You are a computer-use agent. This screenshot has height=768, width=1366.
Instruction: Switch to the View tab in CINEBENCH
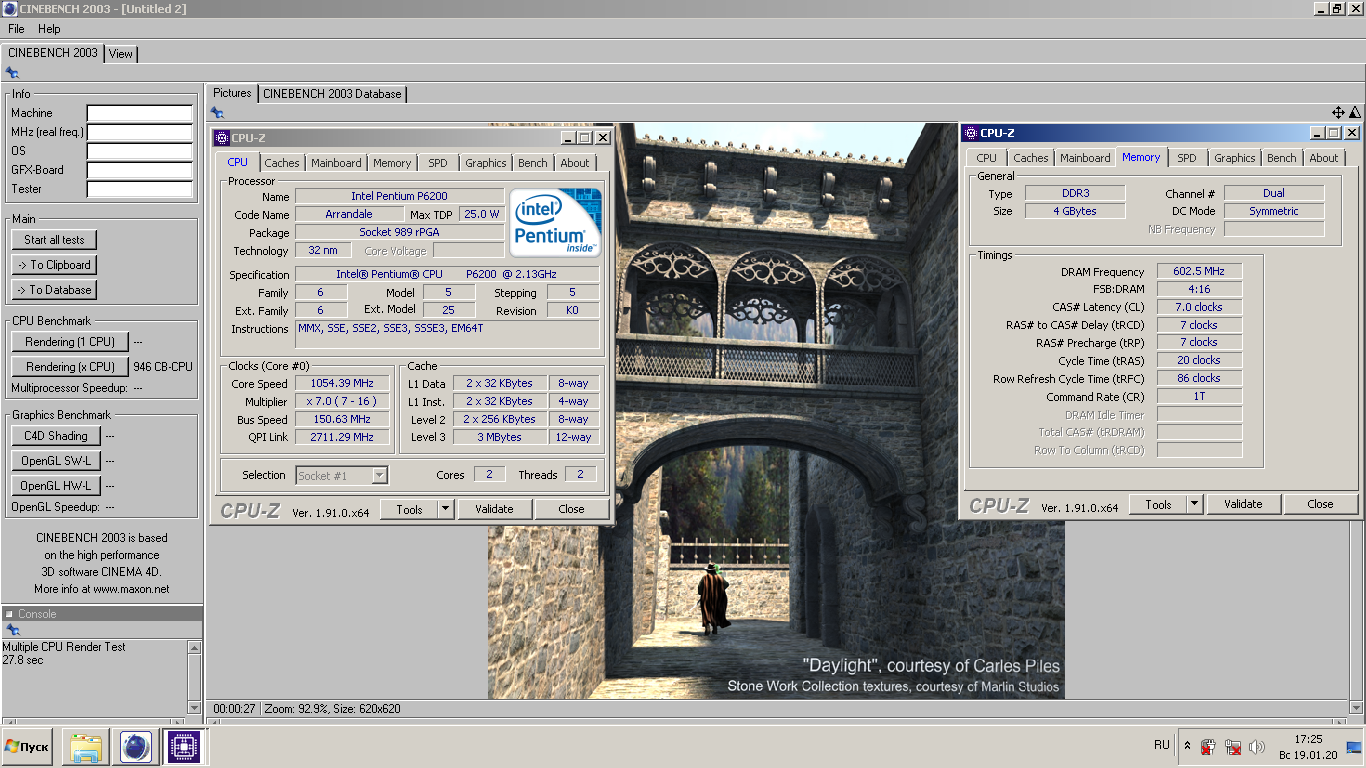click(121, 54)
